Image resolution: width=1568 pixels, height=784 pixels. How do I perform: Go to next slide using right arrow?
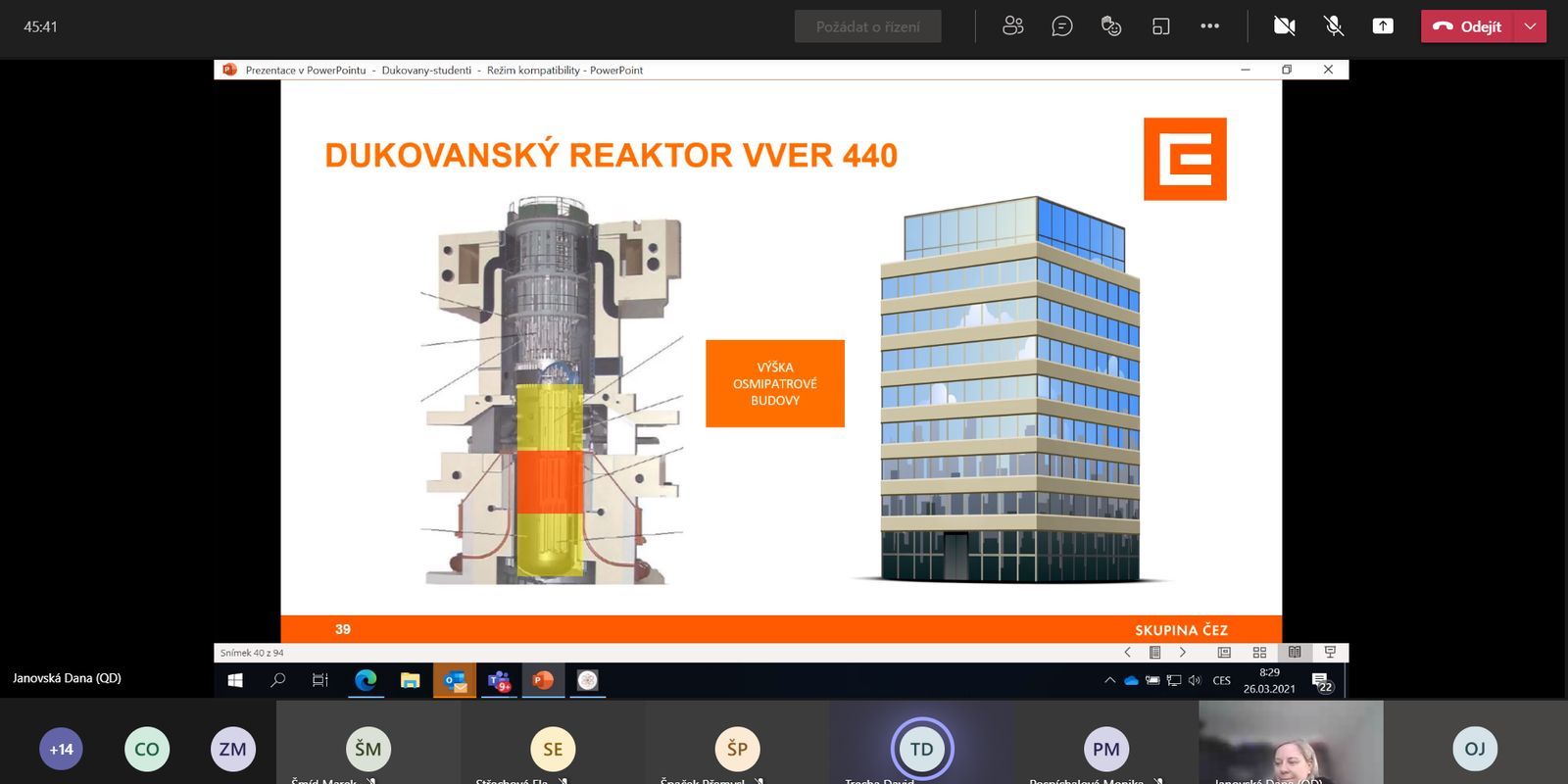click(x=1183, y=653)
